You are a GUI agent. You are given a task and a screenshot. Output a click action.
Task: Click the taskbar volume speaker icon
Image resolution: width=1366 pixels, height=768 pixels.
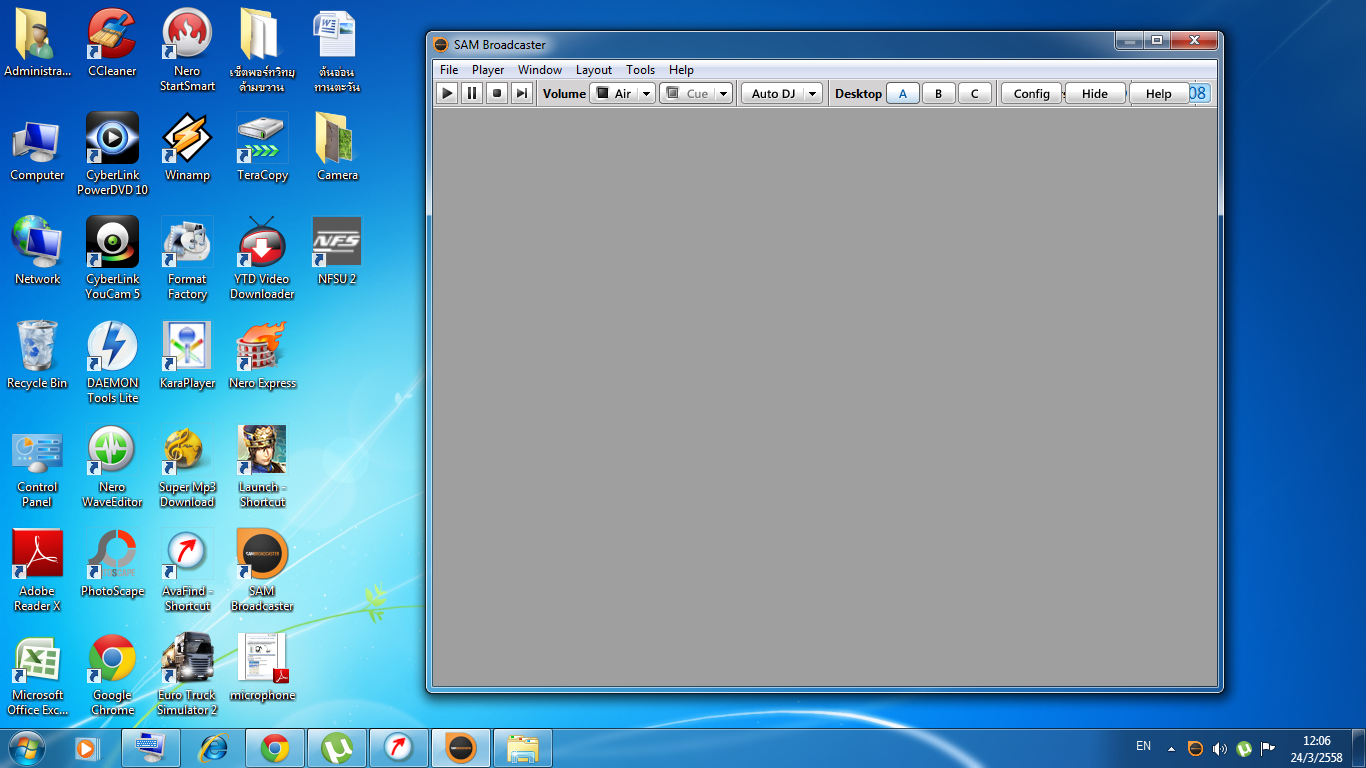[1219, 748]
